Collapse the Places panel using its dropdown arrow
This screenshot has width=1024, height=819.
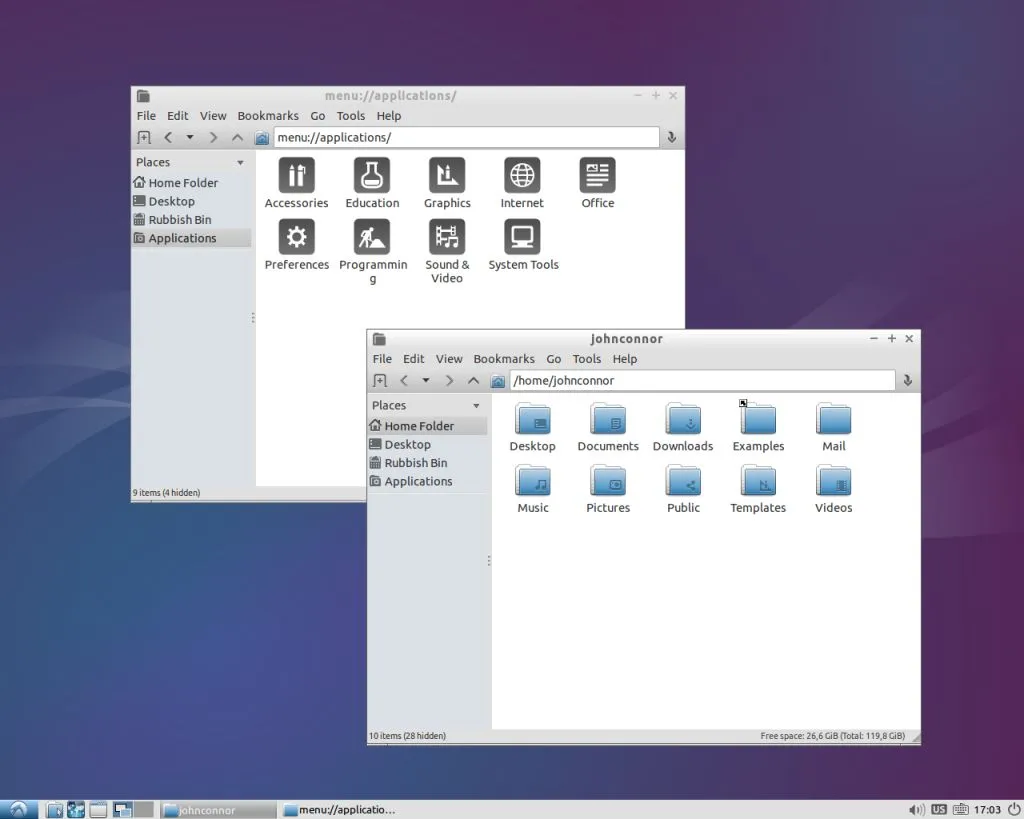pyautogui.click(x=478, y=405)
